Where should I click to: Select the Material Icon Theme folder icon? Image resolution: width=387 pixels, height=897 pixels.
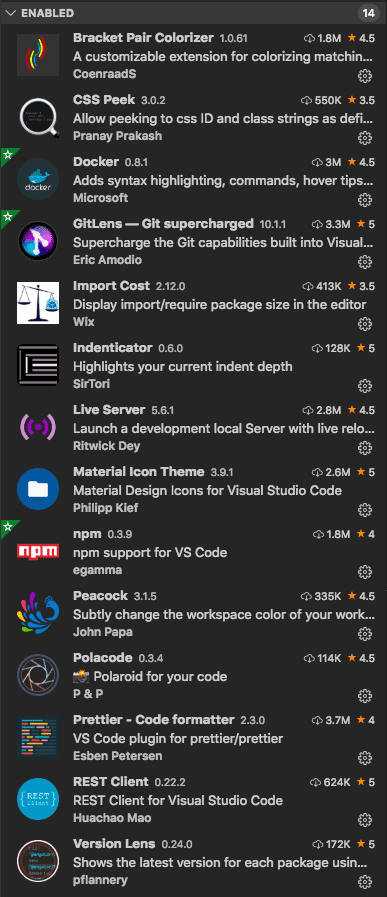pos(38,489)
